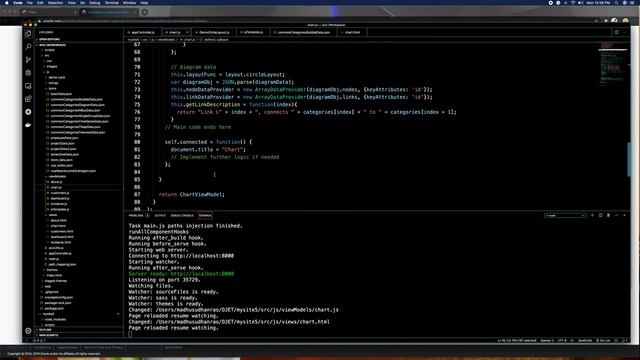Open Spotlight search in menu bar
The width and height of the screenshot is (640, 360).
[x=616, y=2]
